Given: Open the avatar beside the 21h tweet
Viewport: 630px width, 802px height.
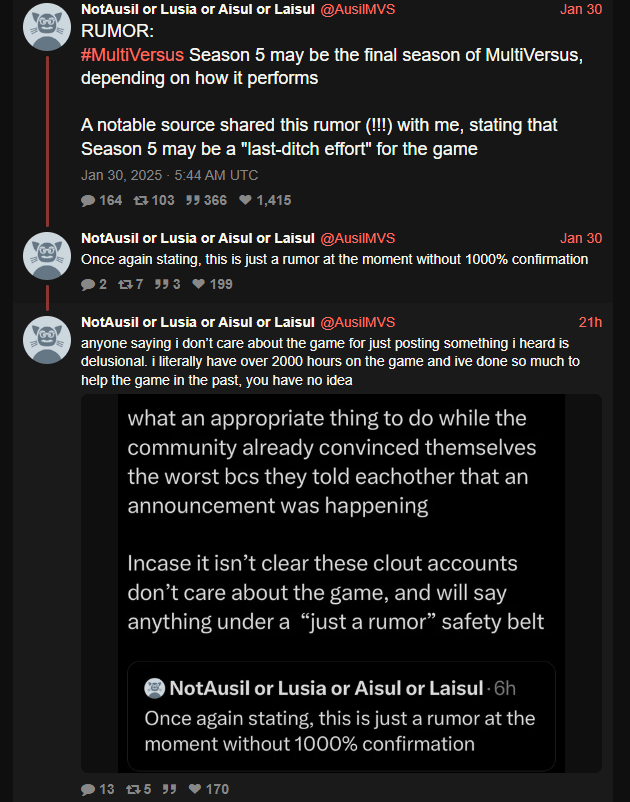Looking at the screenshot, I should [45, 341].
